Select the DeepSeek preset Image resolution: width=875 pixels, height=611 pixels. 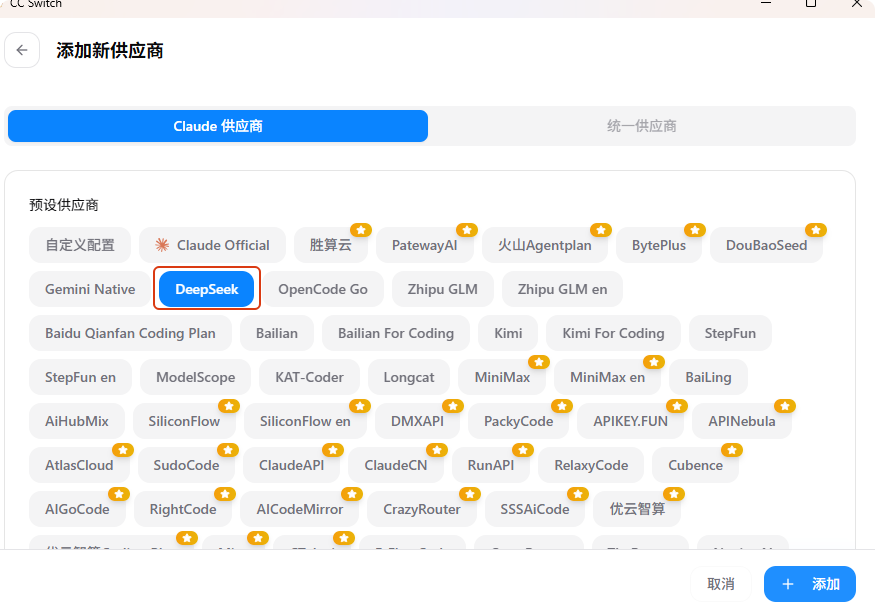[x=206, y=289]
